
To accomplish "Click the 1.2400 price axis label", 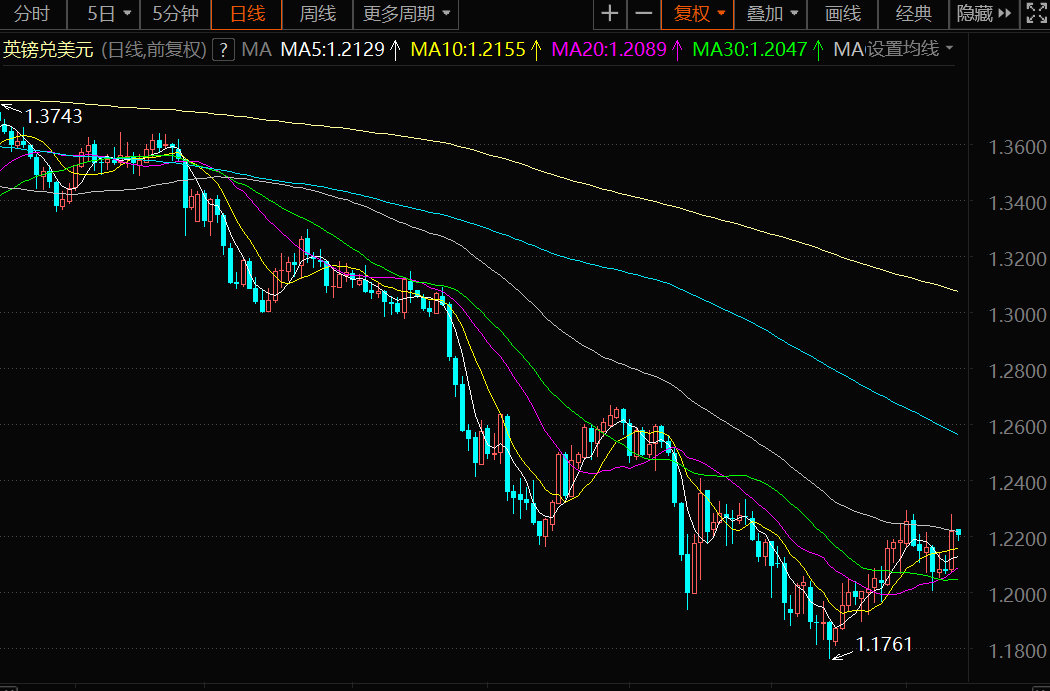I will tap(1017, 482).
